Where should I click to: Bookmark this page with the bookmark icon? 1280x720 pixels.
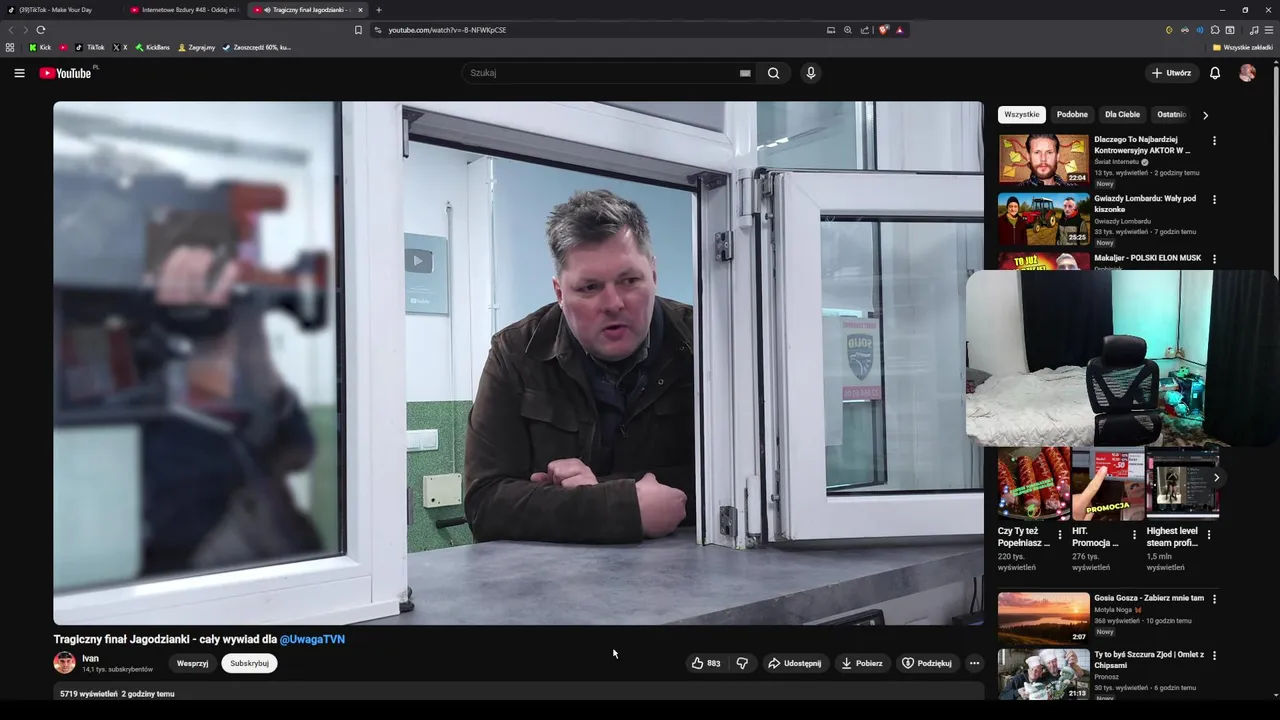point(358,30)
